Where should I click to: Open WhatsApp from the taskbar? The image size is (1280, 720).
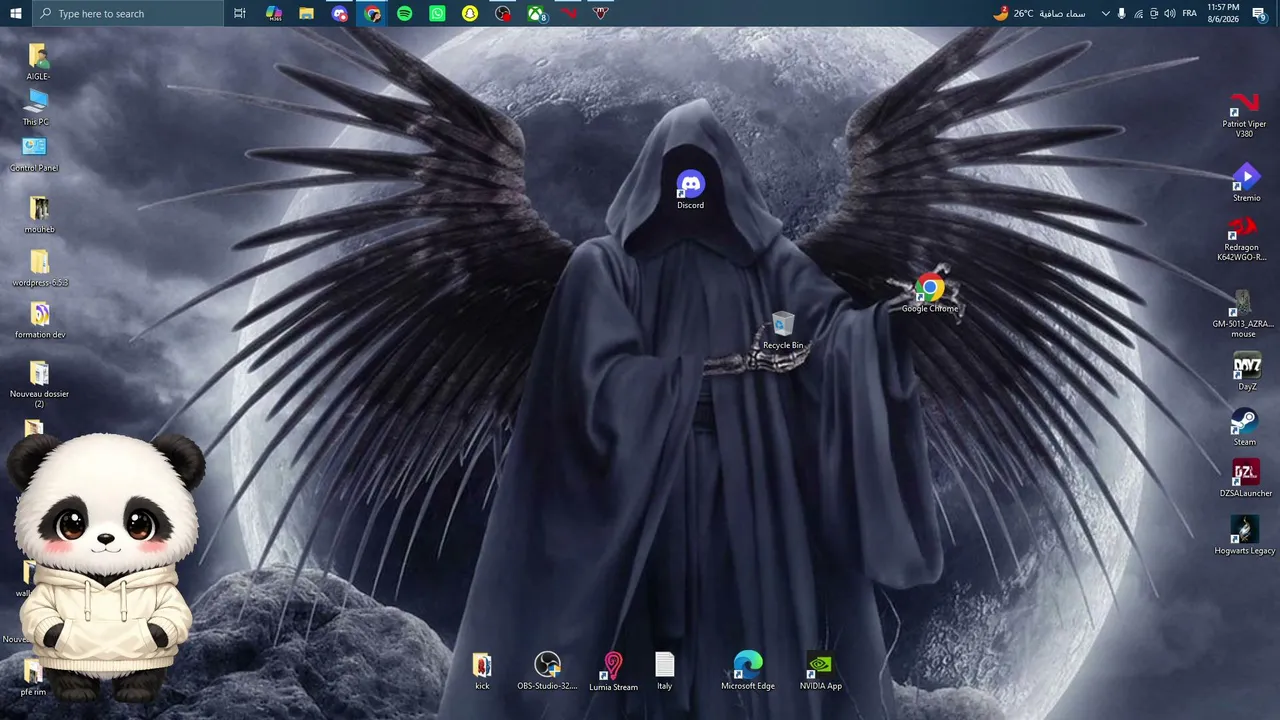(x=437, y=13)
